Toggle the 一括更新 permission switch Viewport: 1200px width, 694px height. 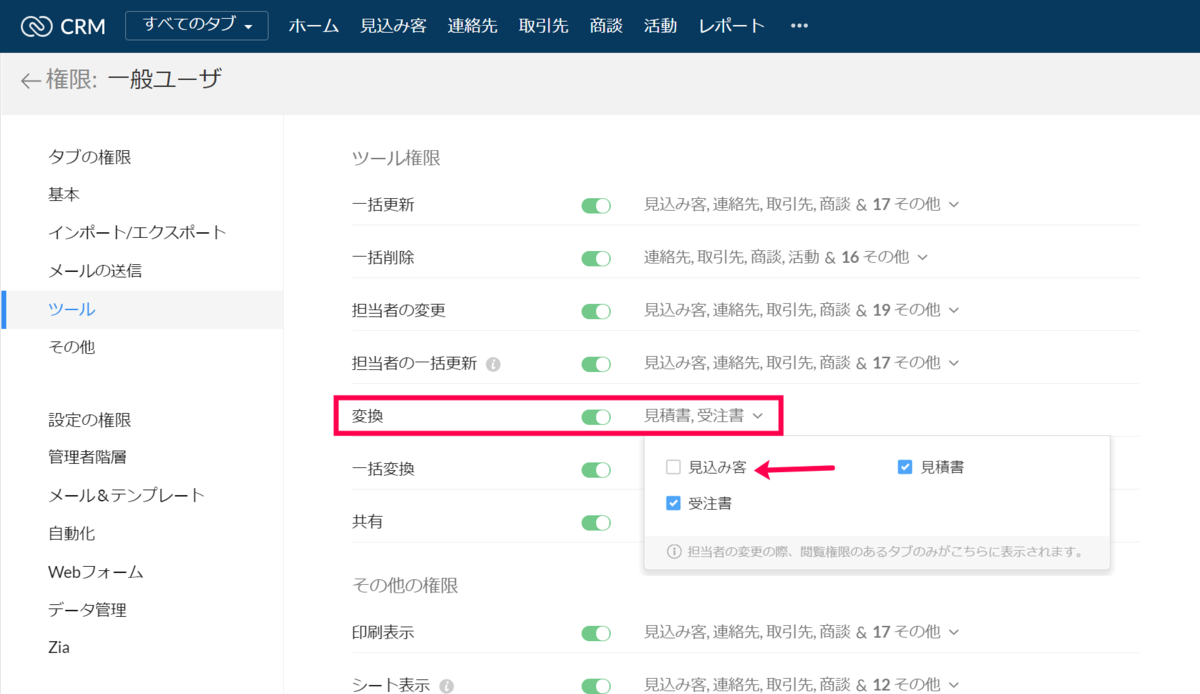[596, 205]
